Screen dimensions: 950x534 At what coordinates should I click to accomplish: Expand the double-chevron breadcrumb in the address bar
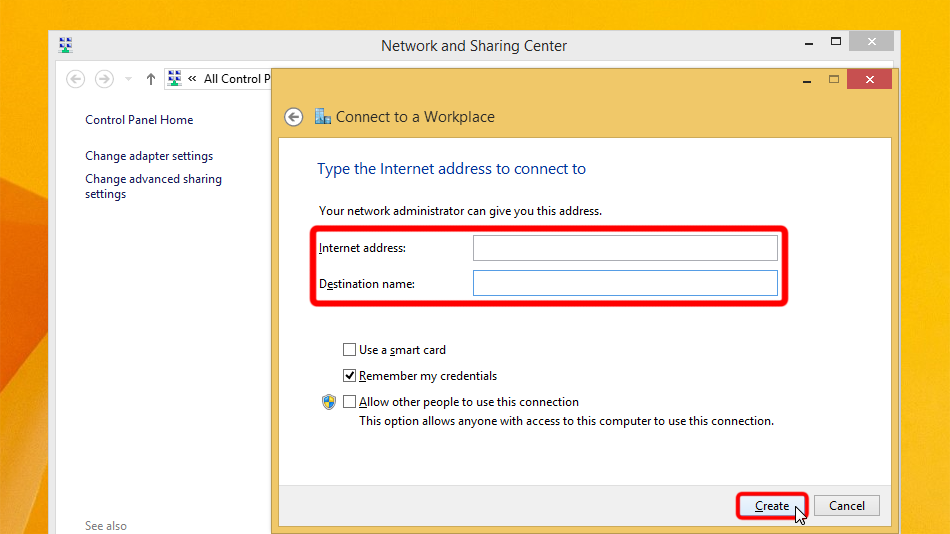click(x=192, y=79)
